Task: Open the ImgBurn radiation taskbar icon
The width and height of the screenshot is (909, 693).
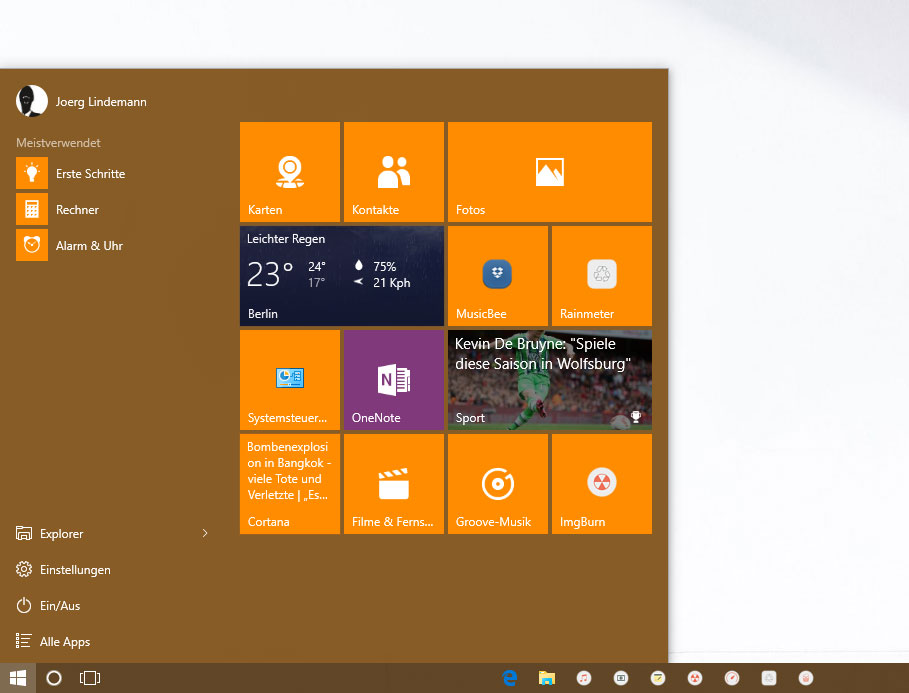Action: pyautogui.click(x=695, y=678)
